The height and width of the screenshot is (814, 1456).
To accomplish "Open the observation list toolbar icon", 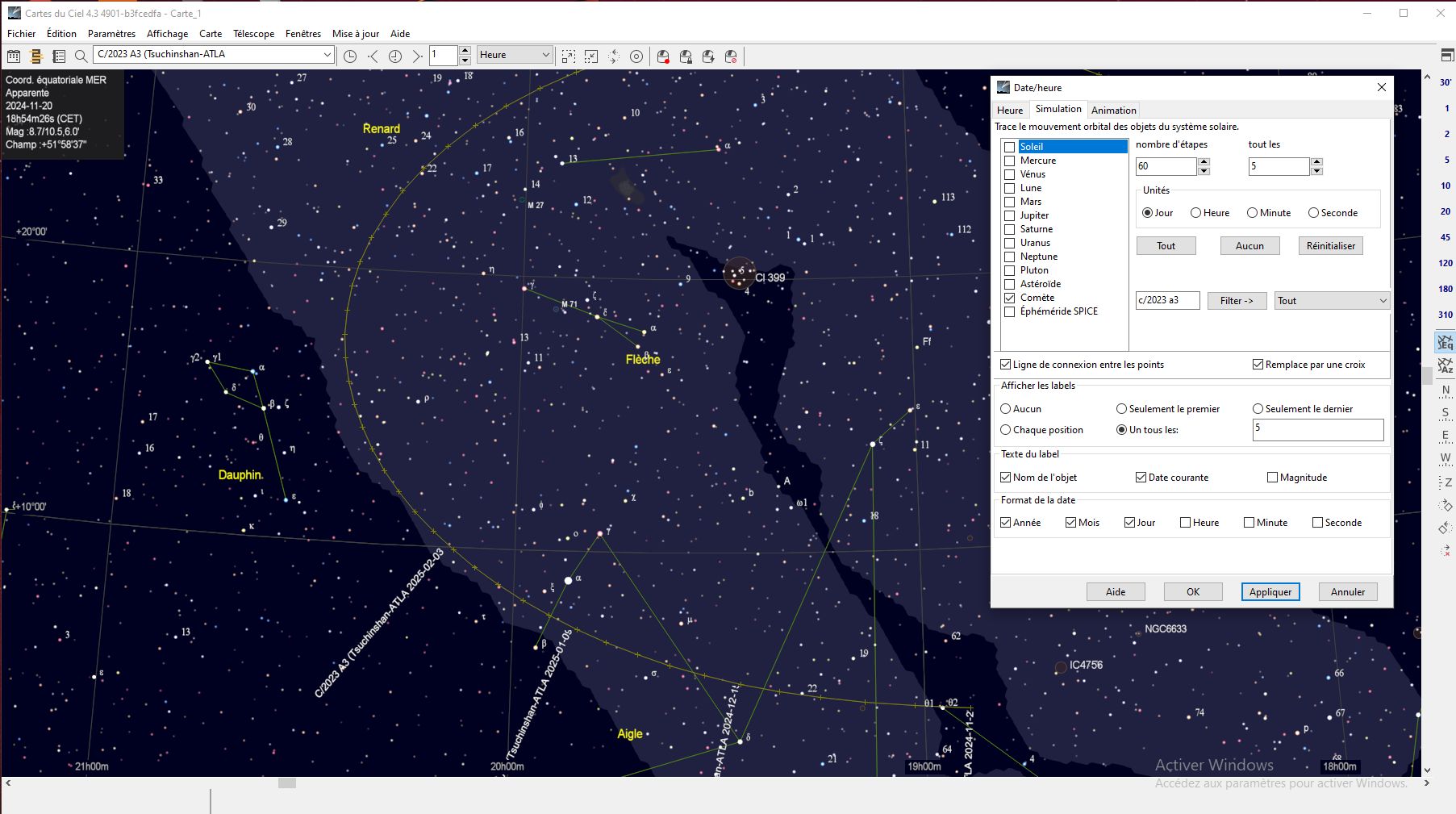I will coord(59,56).
